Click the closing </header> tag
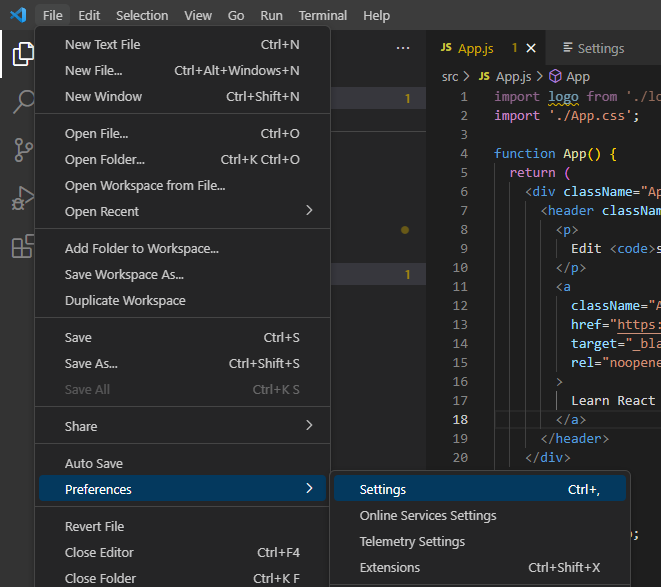This screenshot has width=661, height=587. [x=575, y=439]
